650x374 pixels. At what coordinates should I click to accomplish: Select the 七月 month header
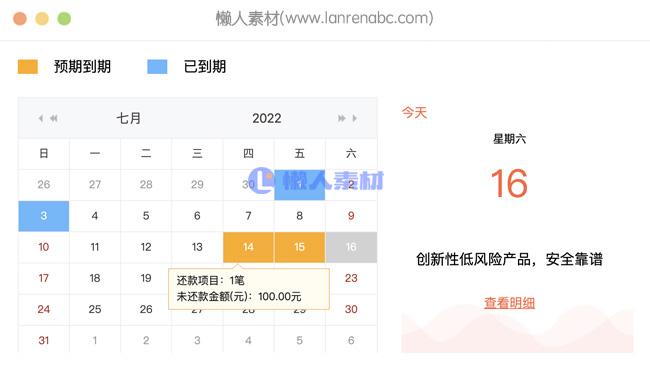tap(129, 118)
